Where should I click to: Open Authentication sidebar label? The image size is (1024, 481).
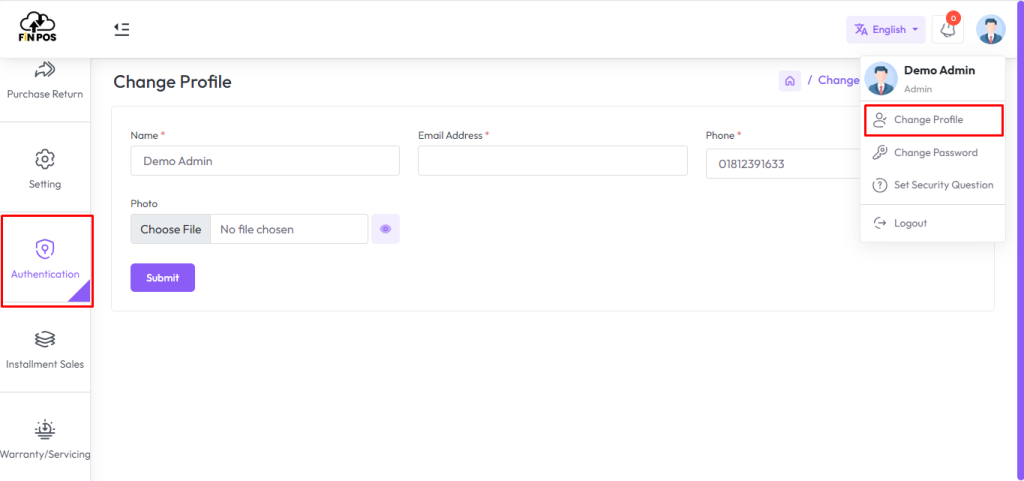pos(45,274)
